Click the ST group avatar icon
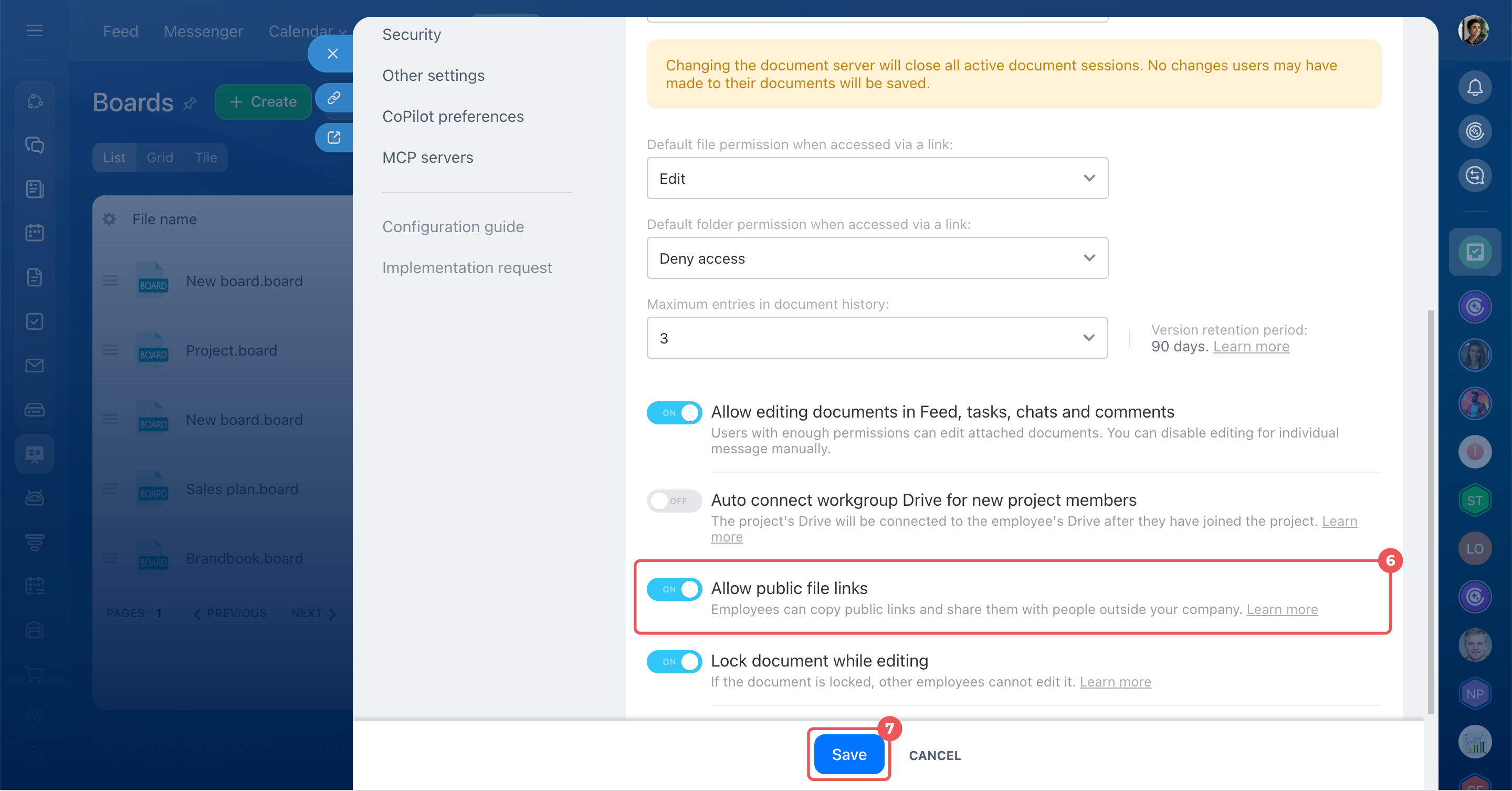The height and width of the screenshot is (791, 1512). point(1474,501)
